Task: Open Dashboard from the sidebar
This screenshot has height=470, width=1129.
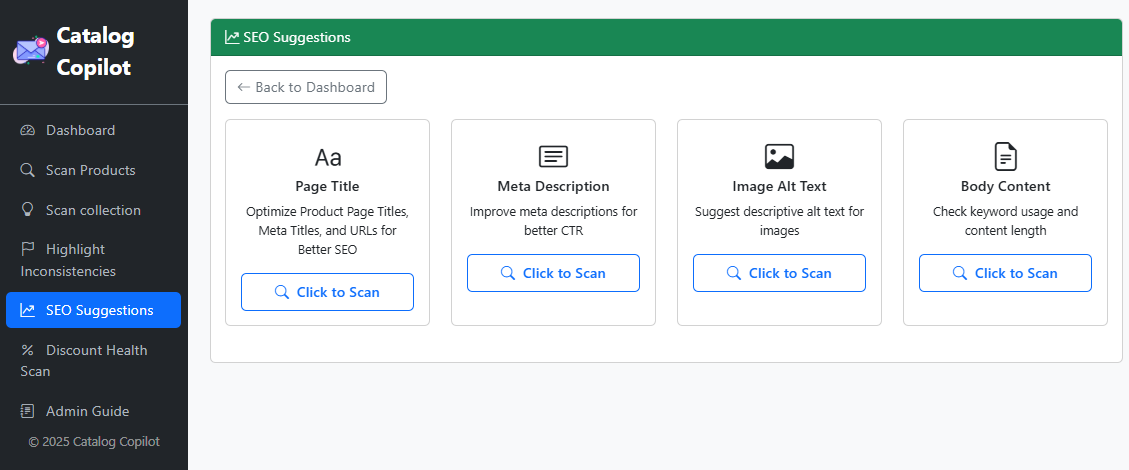Action: 80,130
